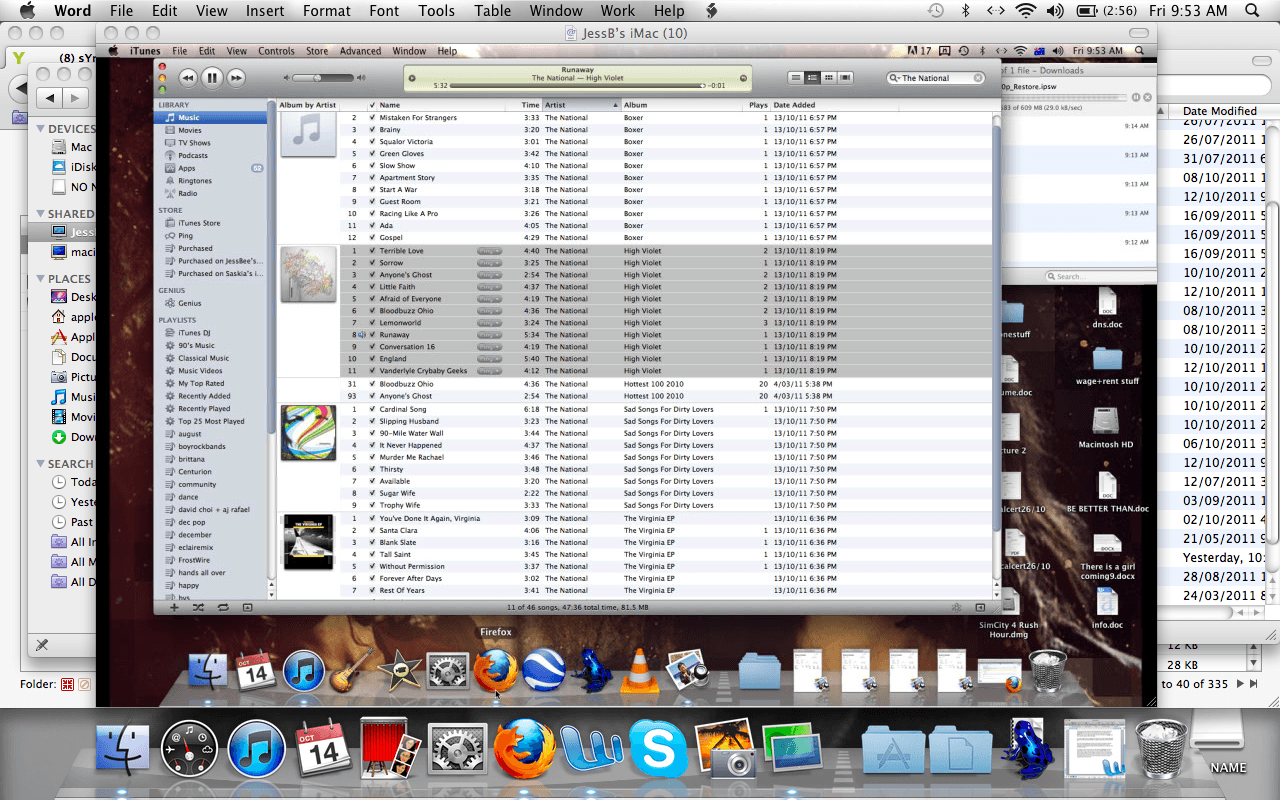Click the add playlist plus button
1280x800 pixels.
(174, 607)
